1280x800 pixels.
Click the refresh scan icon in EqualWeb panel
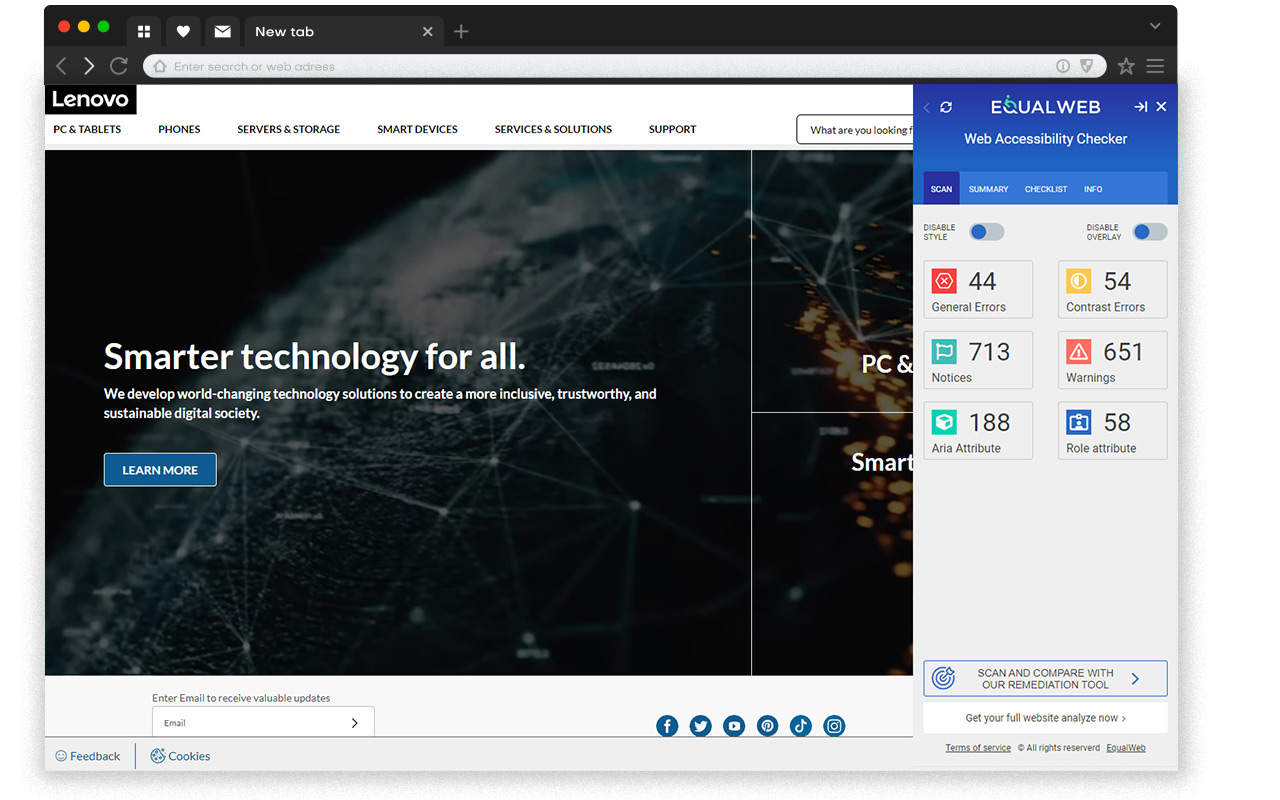coord(946,107)
